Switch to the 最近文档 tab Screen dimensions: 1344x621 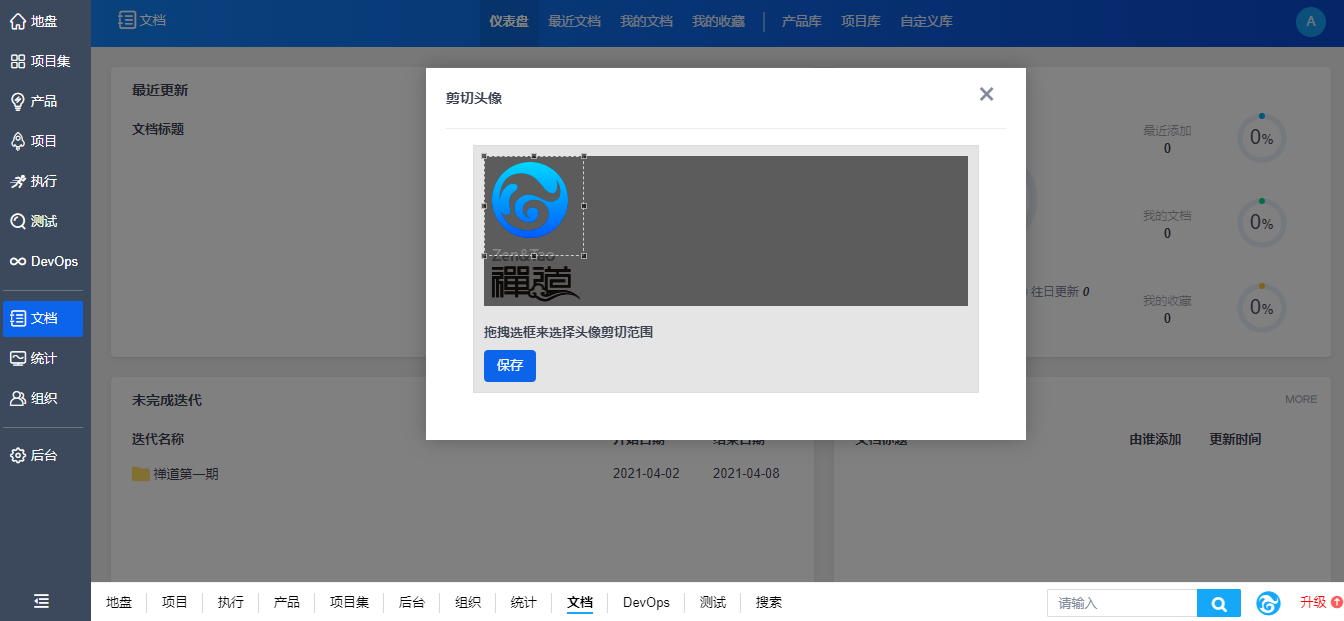(574, 21)
